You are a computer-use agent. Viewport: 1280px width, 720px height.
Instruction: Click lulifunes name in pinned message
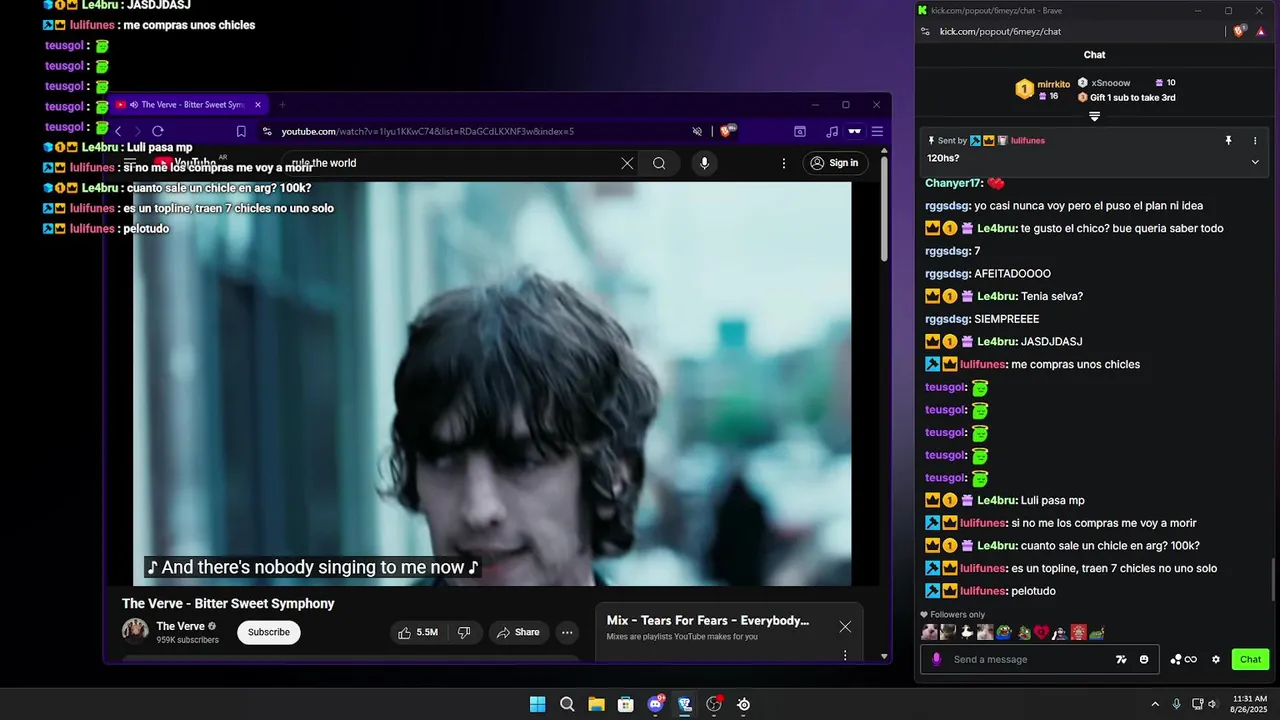1027,141
